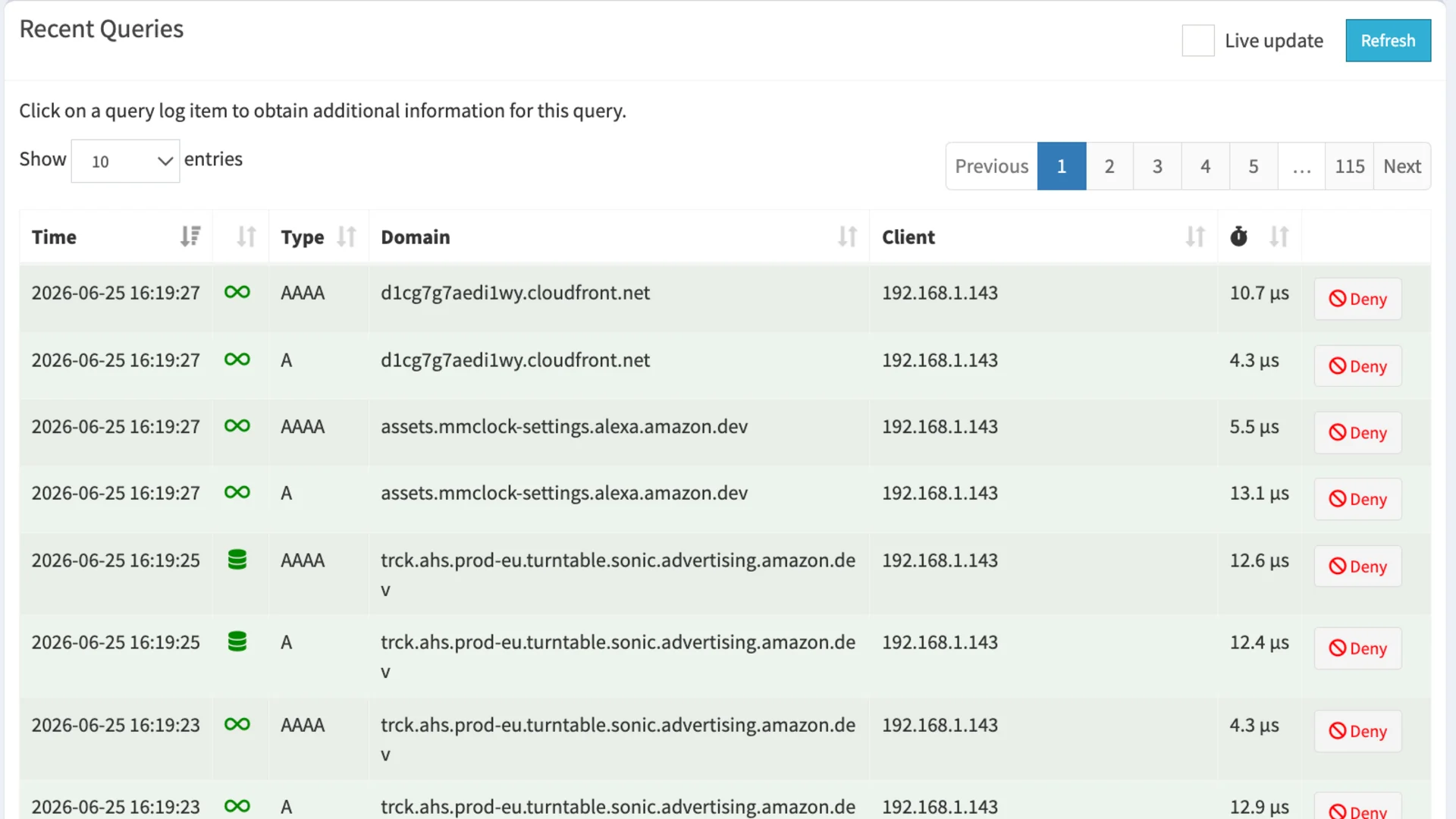Deny cloudfront.net AAAA query with 10.7 µs reply
This screenshot has height=819, width=1456.
(1357, 299)
